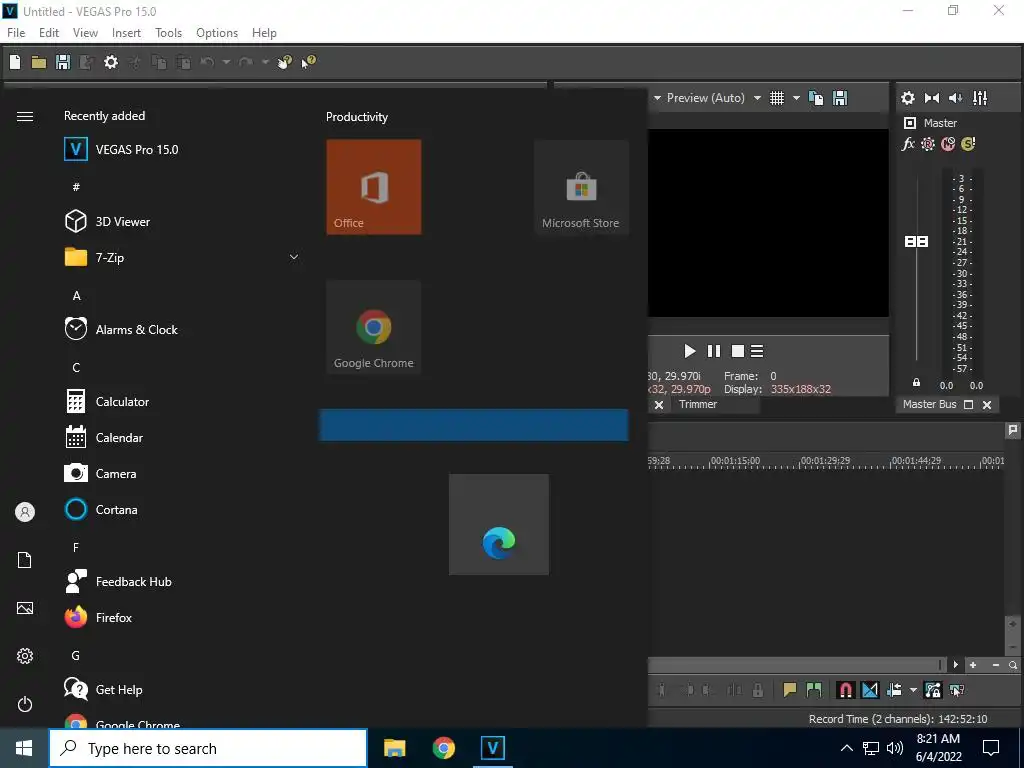Click the Interactive Tutorials hand icon
1024x768 pixels.
pos(284,62)
